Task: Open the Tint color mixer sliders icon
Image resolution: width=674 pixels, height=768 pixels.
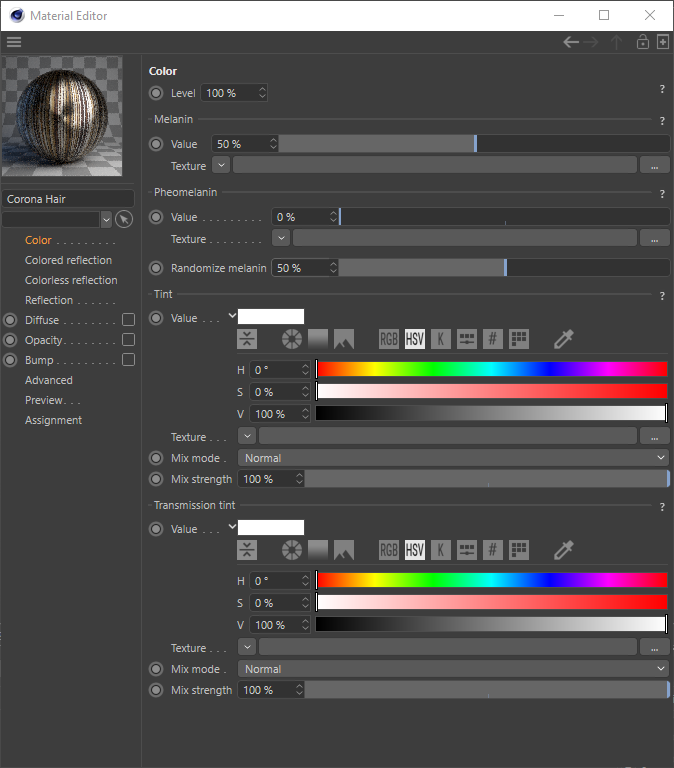Action: point(467,339)
